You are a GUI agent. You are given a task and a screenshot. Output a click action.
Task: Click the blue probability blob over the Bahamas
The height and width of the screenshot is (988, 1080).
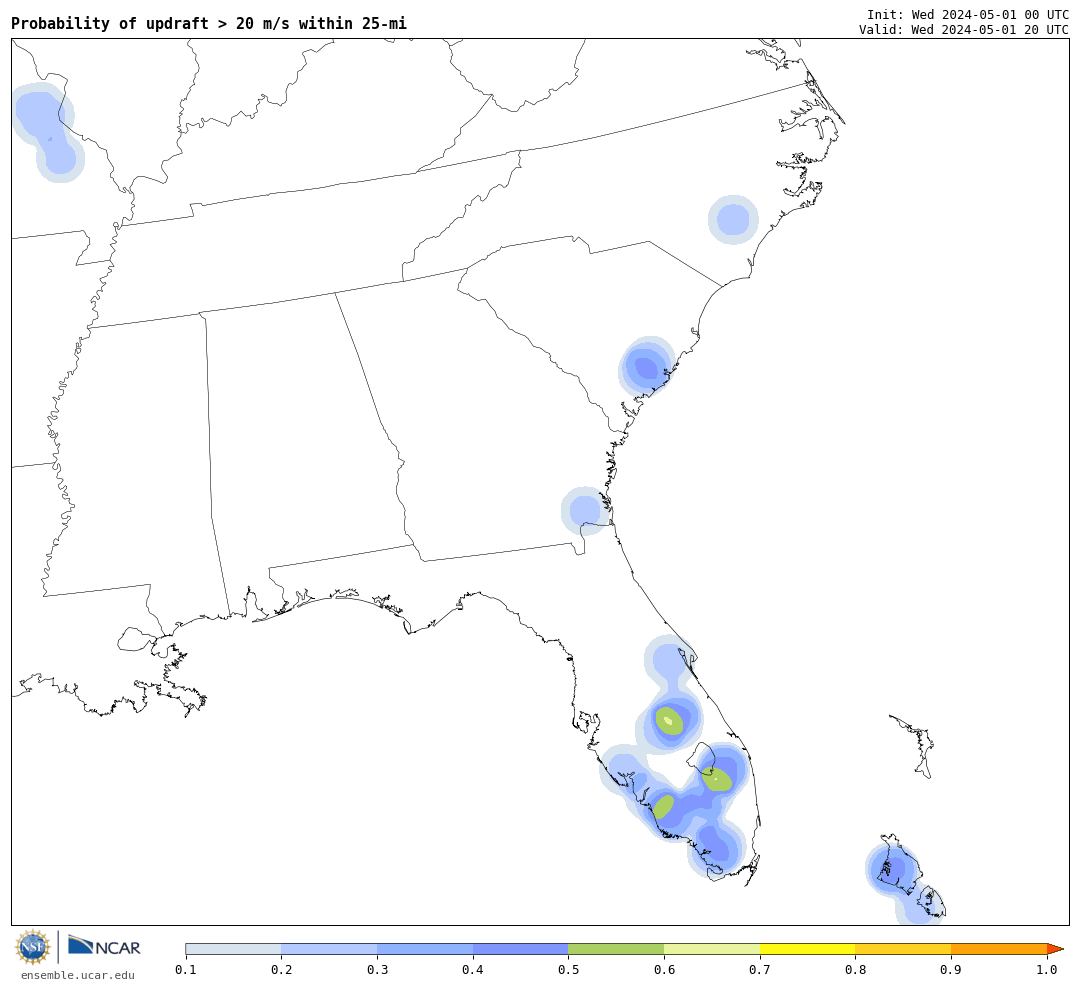point(893,868)
